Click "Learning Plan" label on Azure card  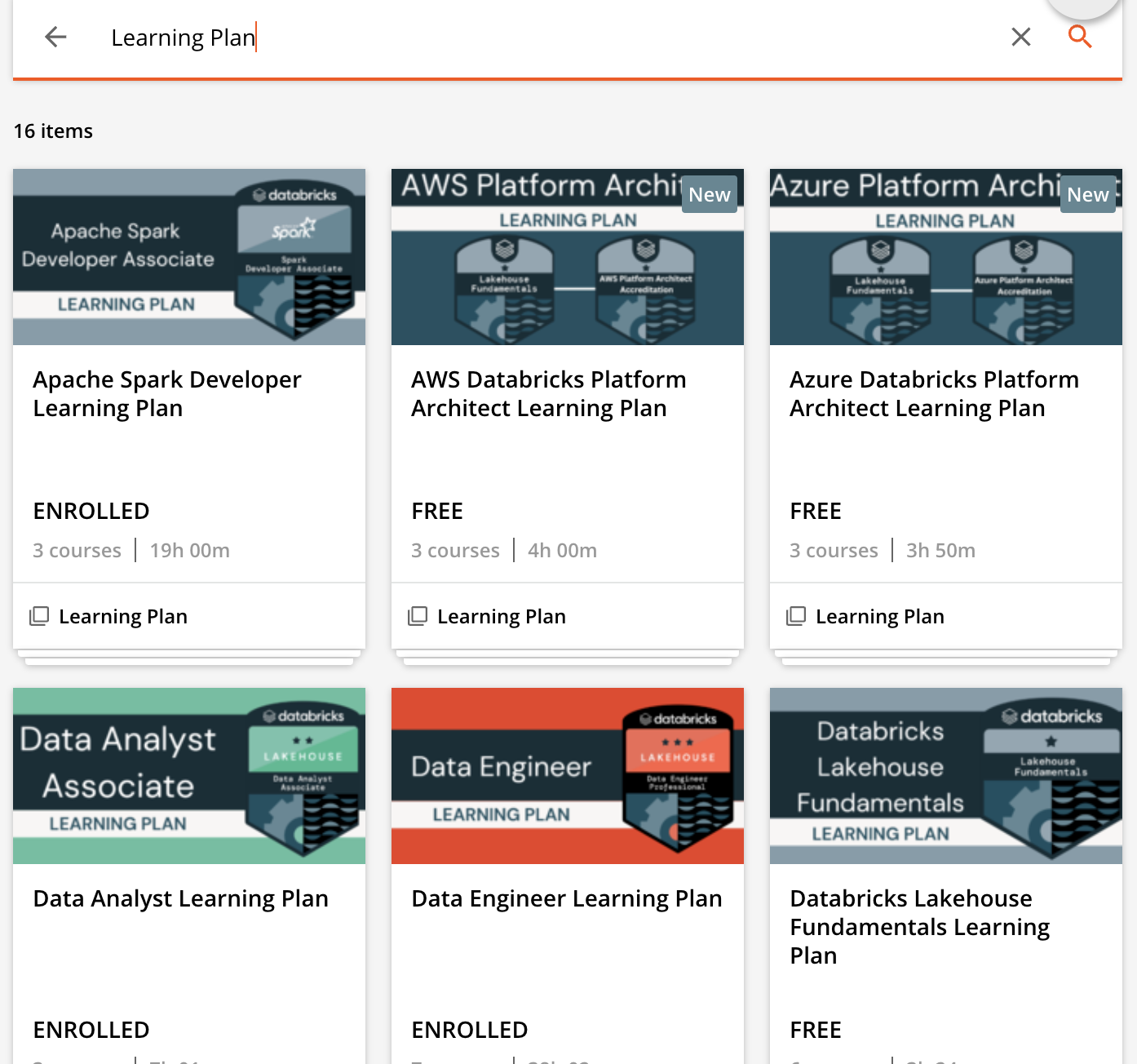[x=880, y=617]
